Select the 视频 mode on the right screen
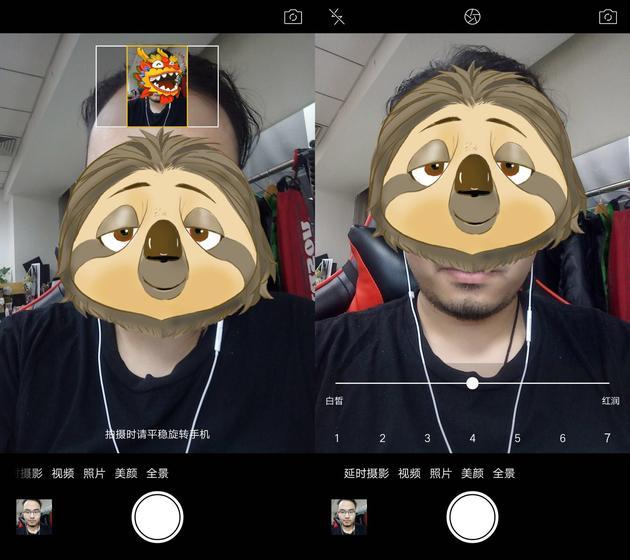This screenshot has height=560, width=630. [409, 473]
